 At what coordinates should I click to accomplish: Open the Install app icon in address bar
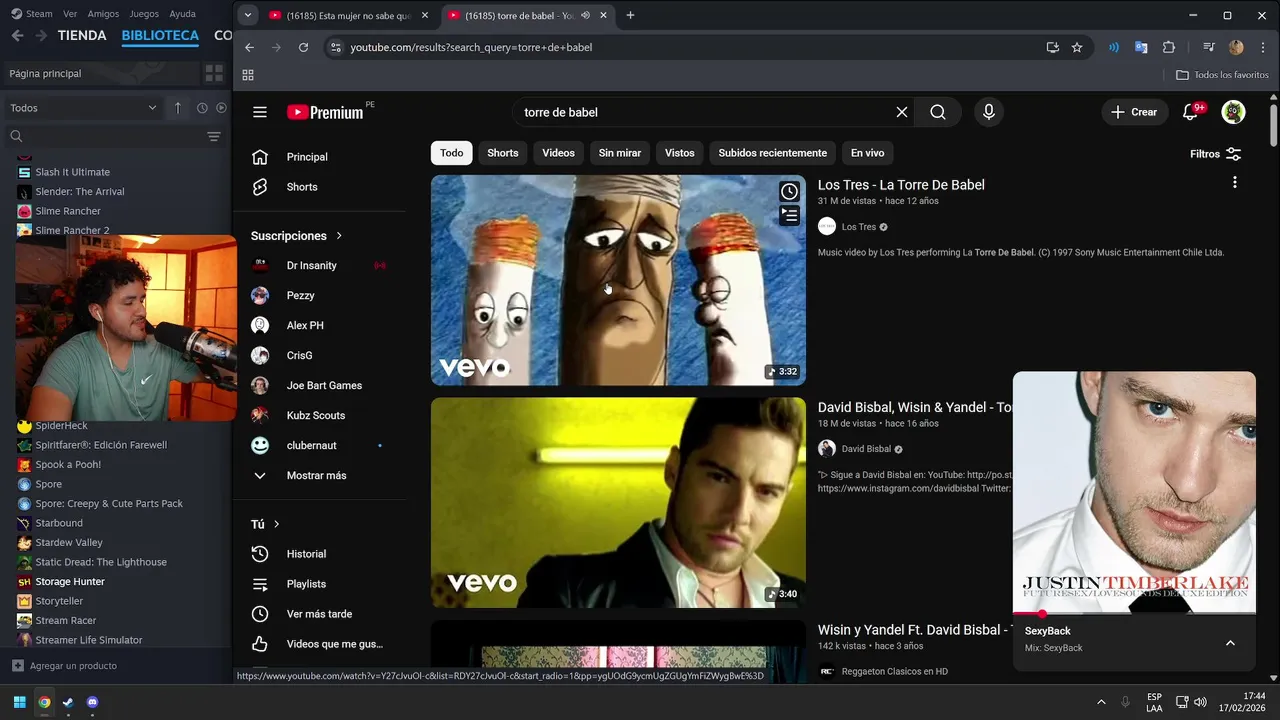tap(1053, 47)
